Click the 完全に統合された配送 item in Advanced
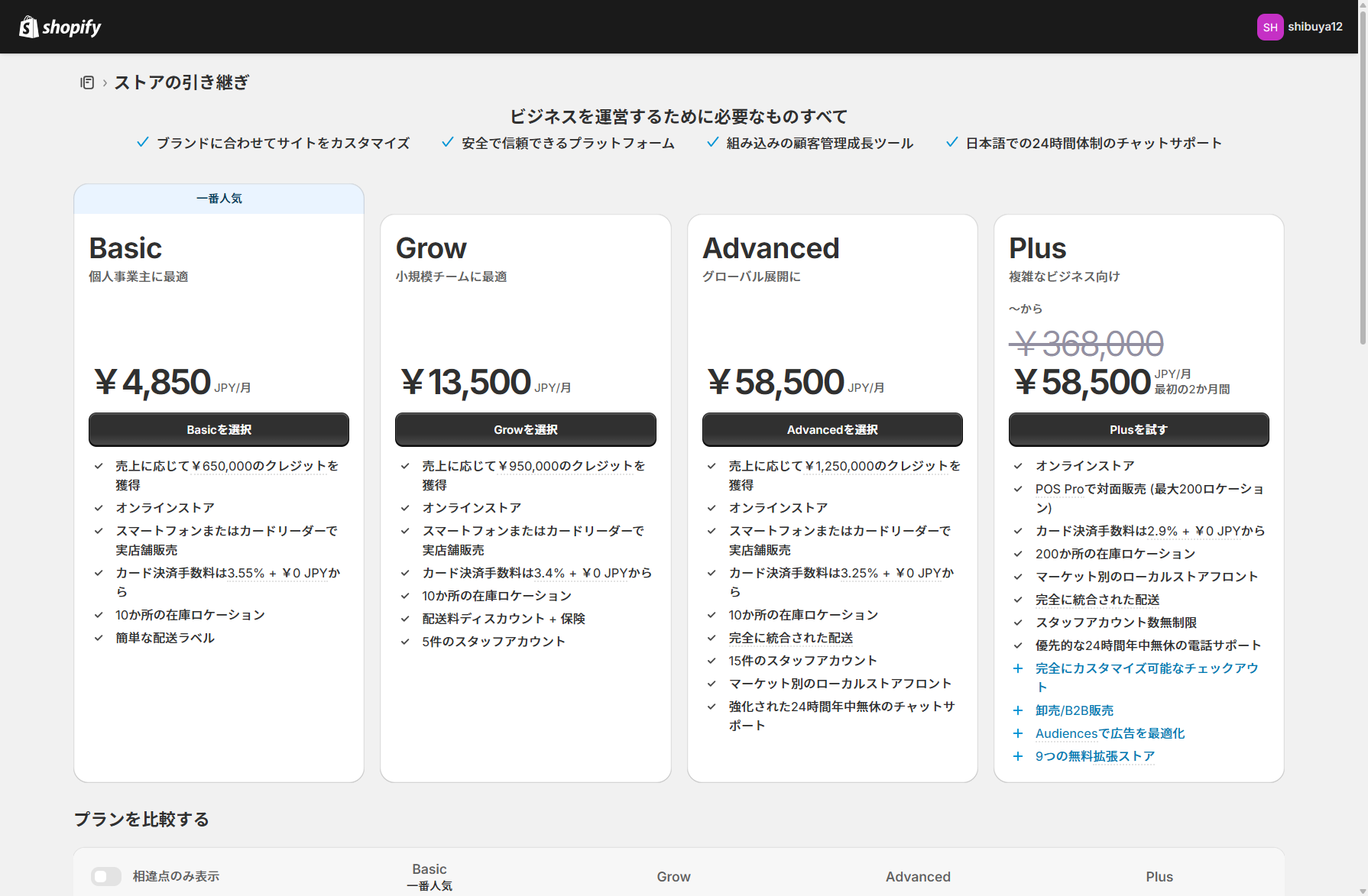The image size is (1368, 896). [x=790, y=639]
